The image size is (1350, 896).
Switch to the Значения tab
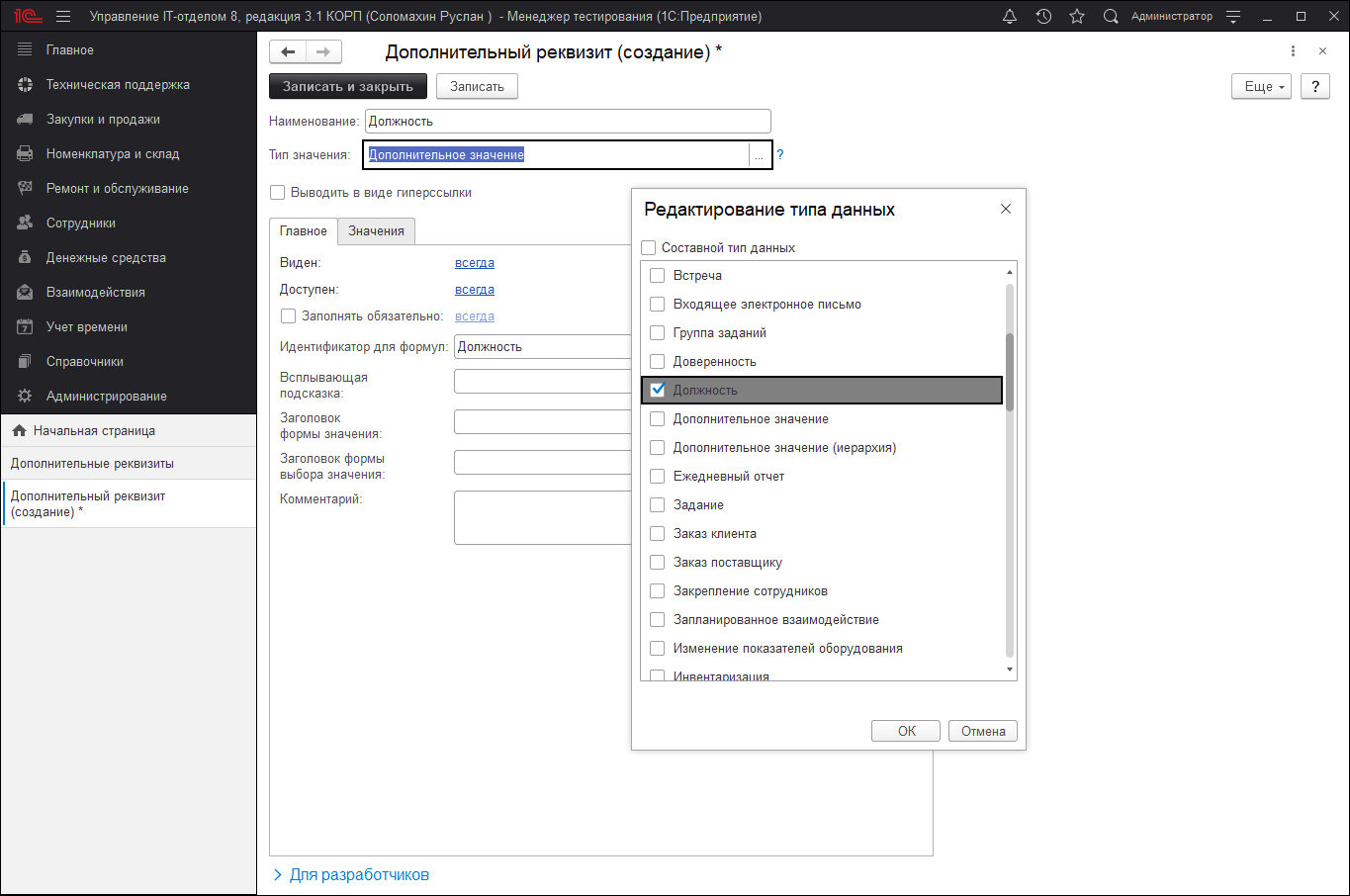[x=376, y=231]
